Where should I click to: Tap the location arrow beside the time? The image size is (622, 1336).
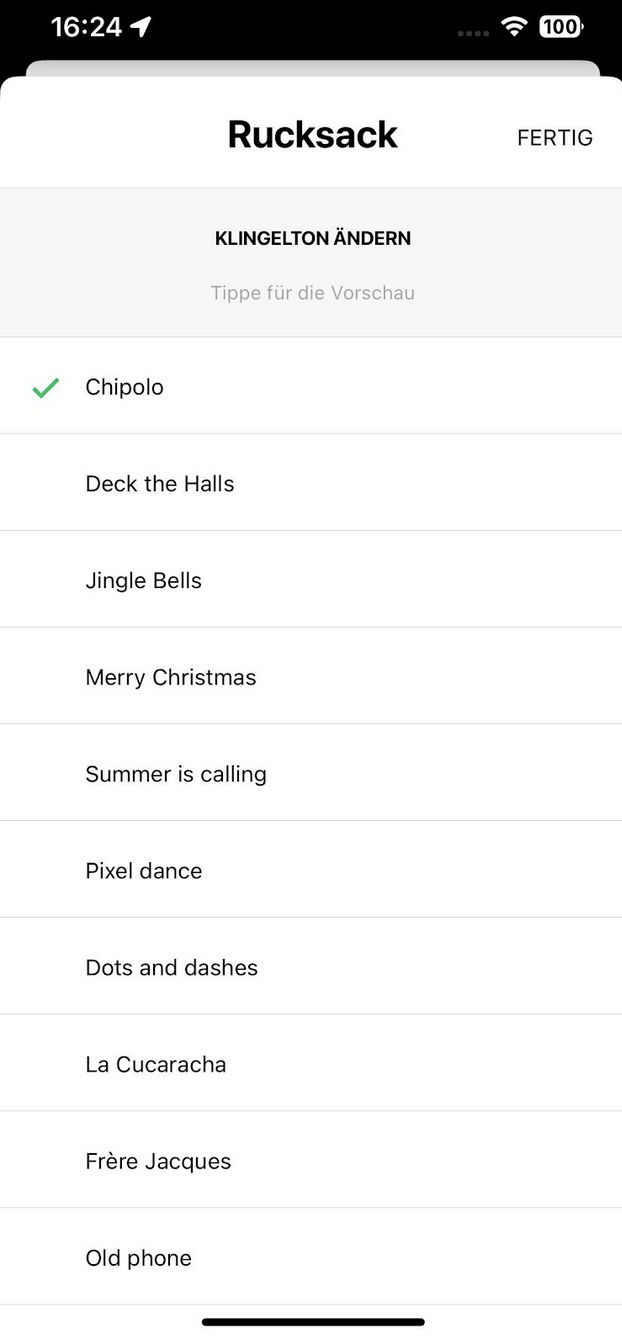(x=141, y=27)
